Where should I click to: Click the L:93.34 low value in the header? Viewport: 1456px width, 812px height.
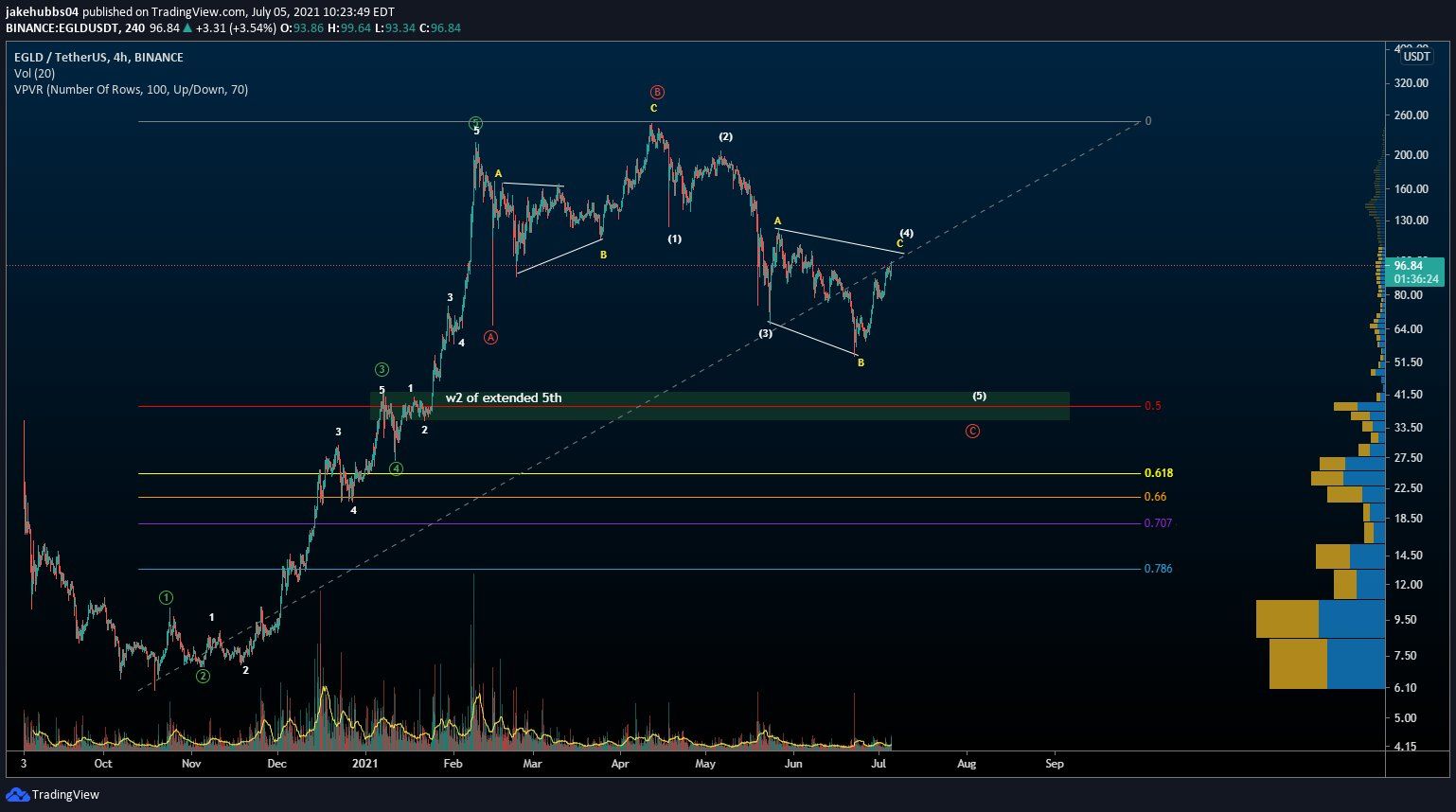click(x=395, y=28)
